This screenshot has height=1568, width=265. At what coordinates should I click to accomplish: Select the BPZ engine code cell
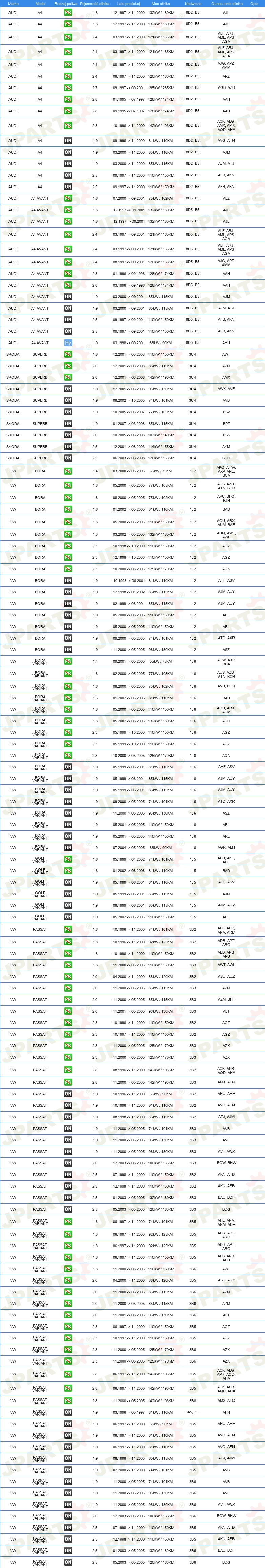(226, 424)
